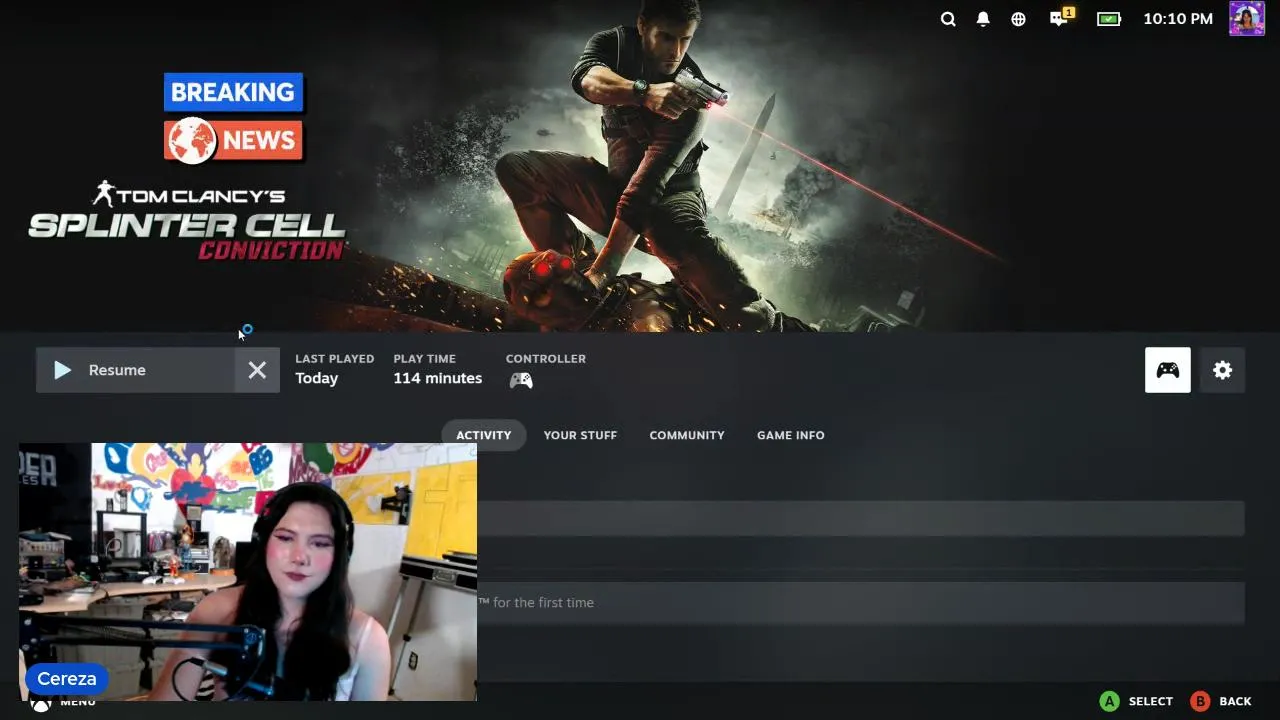
Task: Check the battery status icon
Action: pos(1109,19)
